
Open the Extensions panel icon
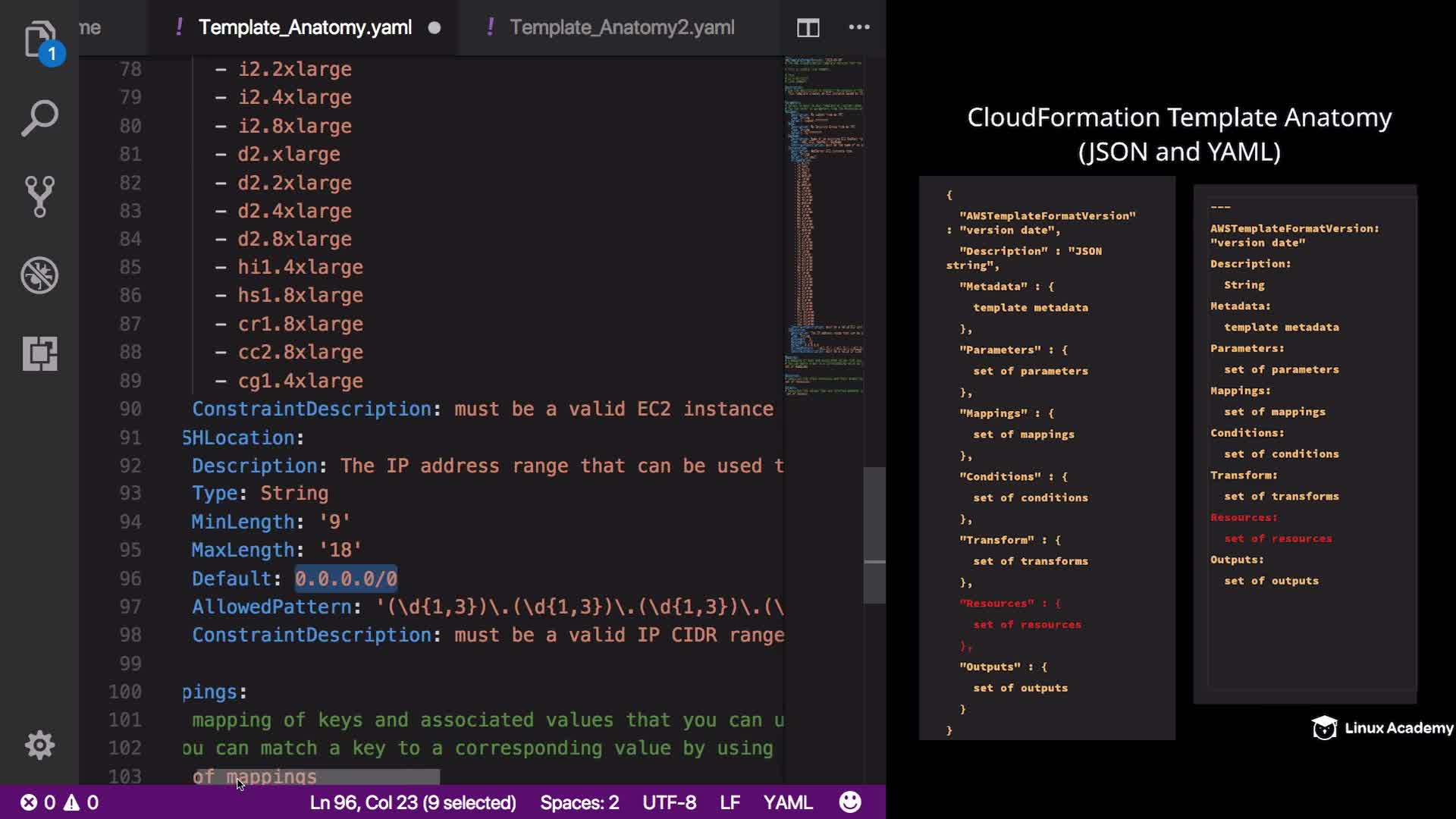coord(39,353)
